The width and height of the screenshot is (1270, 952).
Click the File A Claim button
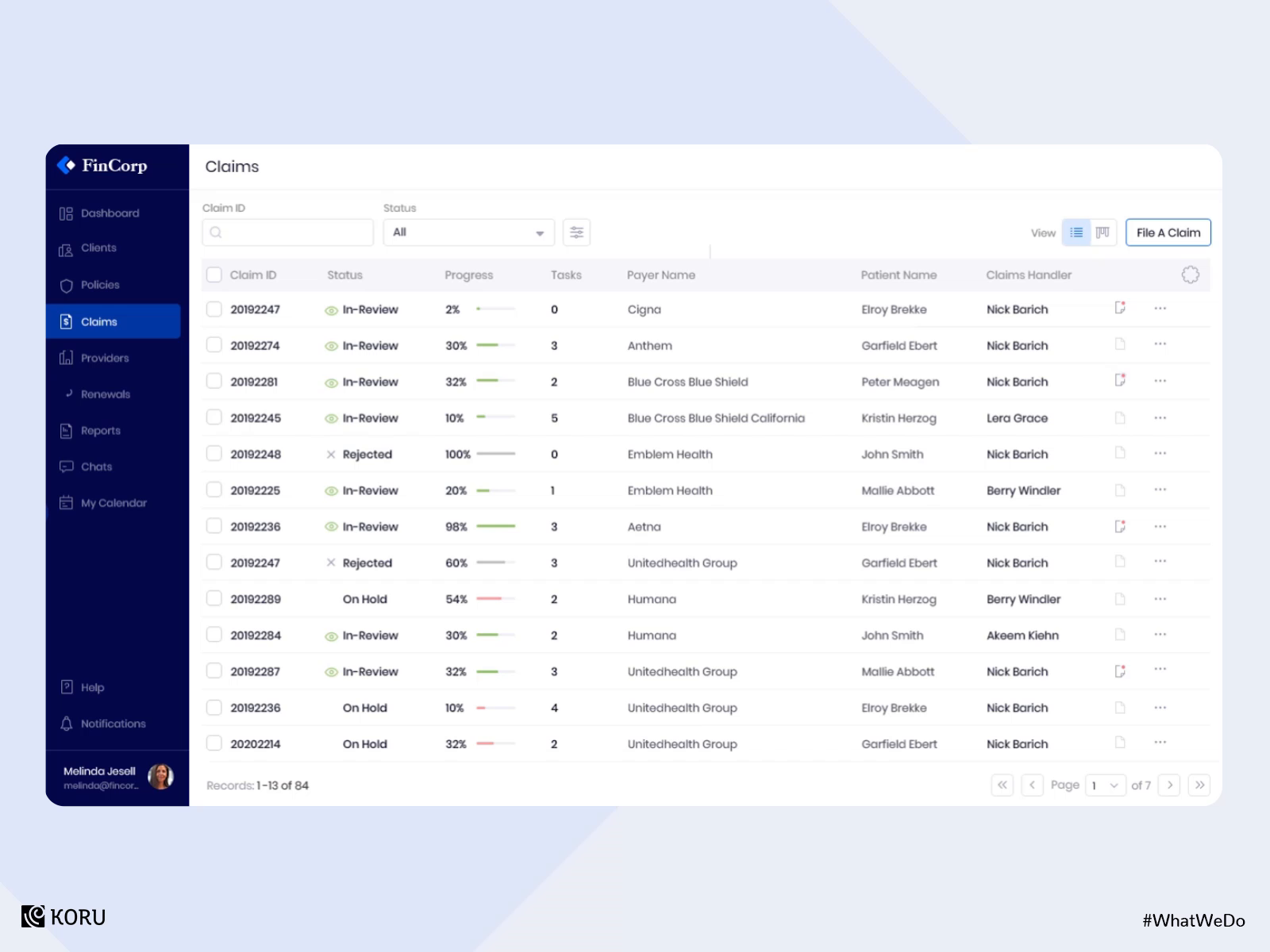pyautogui.click(x=1168, y=232)
